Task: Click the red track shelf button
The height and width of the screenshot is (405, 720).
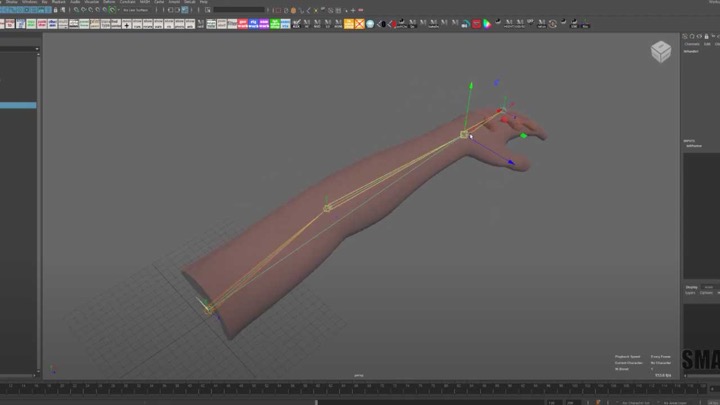Action: (242, 24)
